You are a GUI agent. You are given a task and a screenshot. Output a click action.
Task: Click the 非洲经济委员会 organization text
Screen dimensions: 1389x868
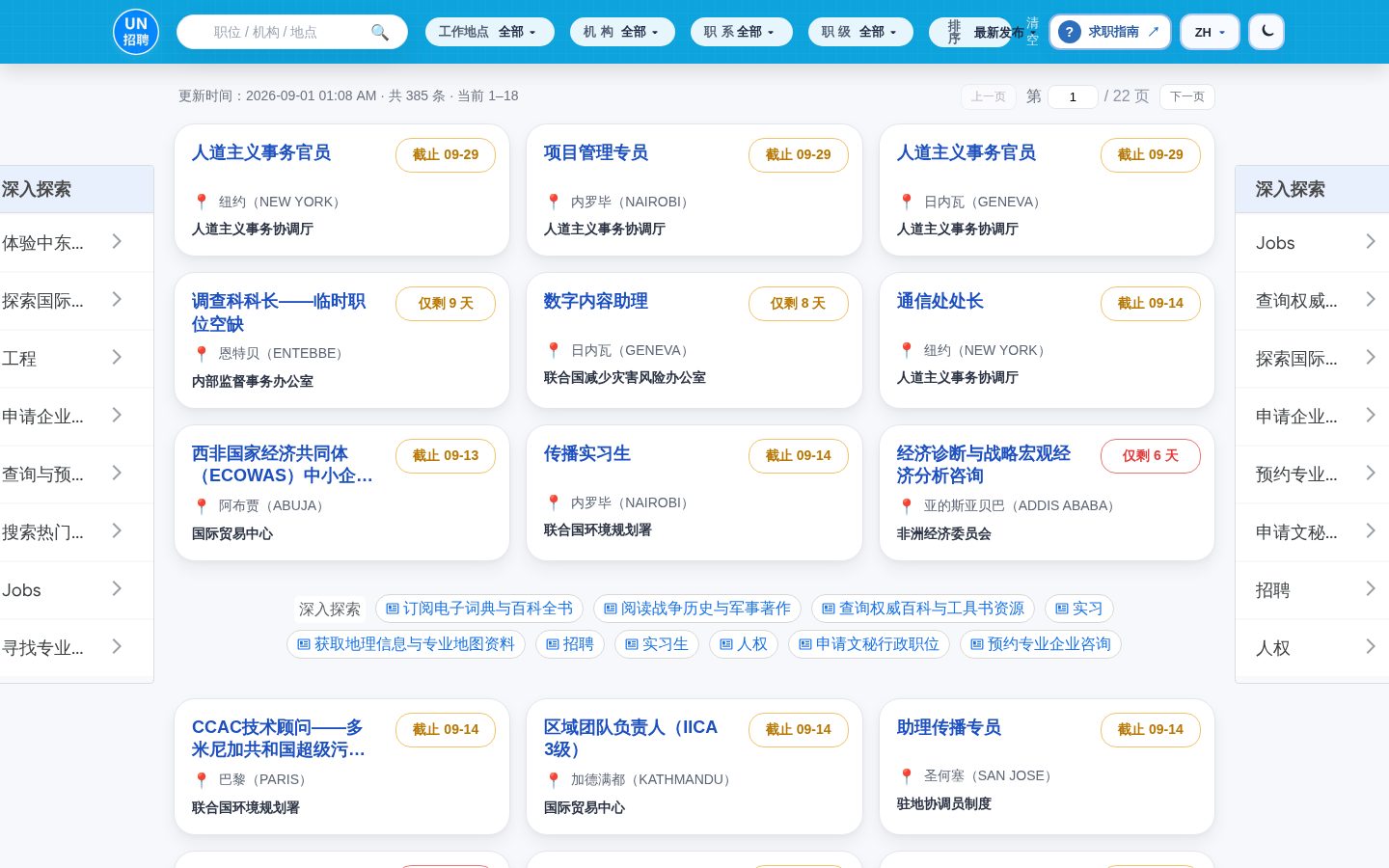[943, 533]
